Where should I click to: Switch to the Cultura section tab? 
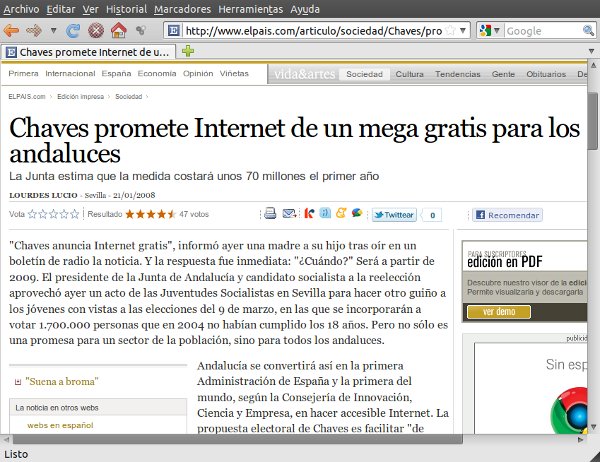409,74
